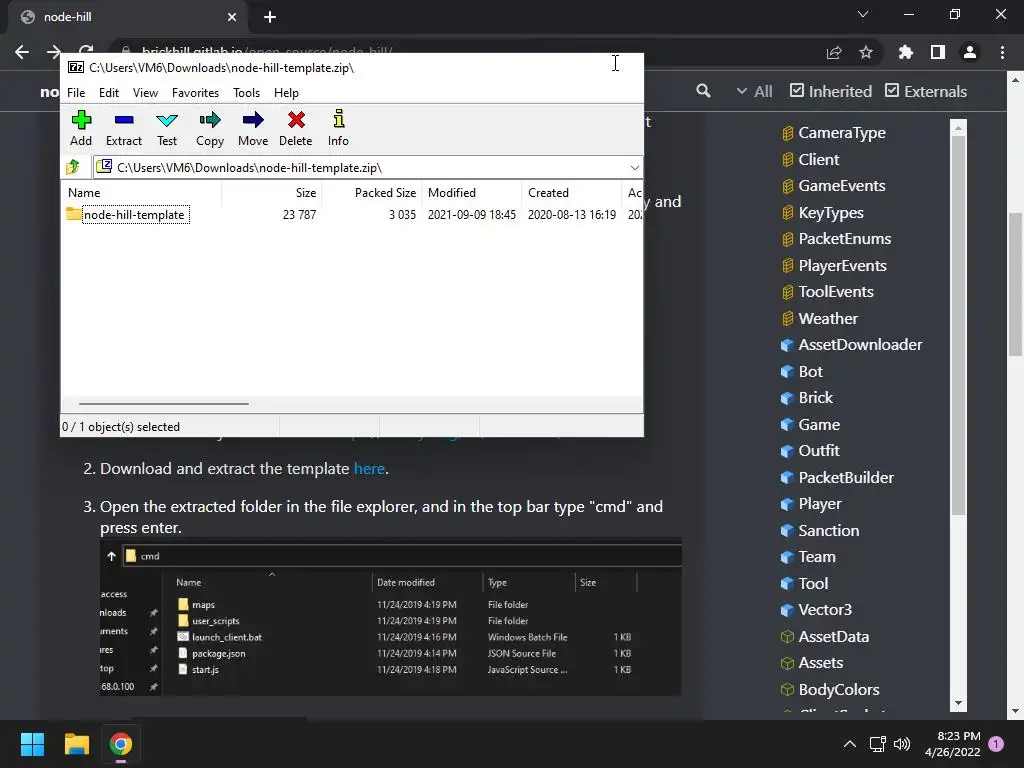Click the AssetDownloader class icon
This screenshot has height=768, width=1024.
coord(787,345)
